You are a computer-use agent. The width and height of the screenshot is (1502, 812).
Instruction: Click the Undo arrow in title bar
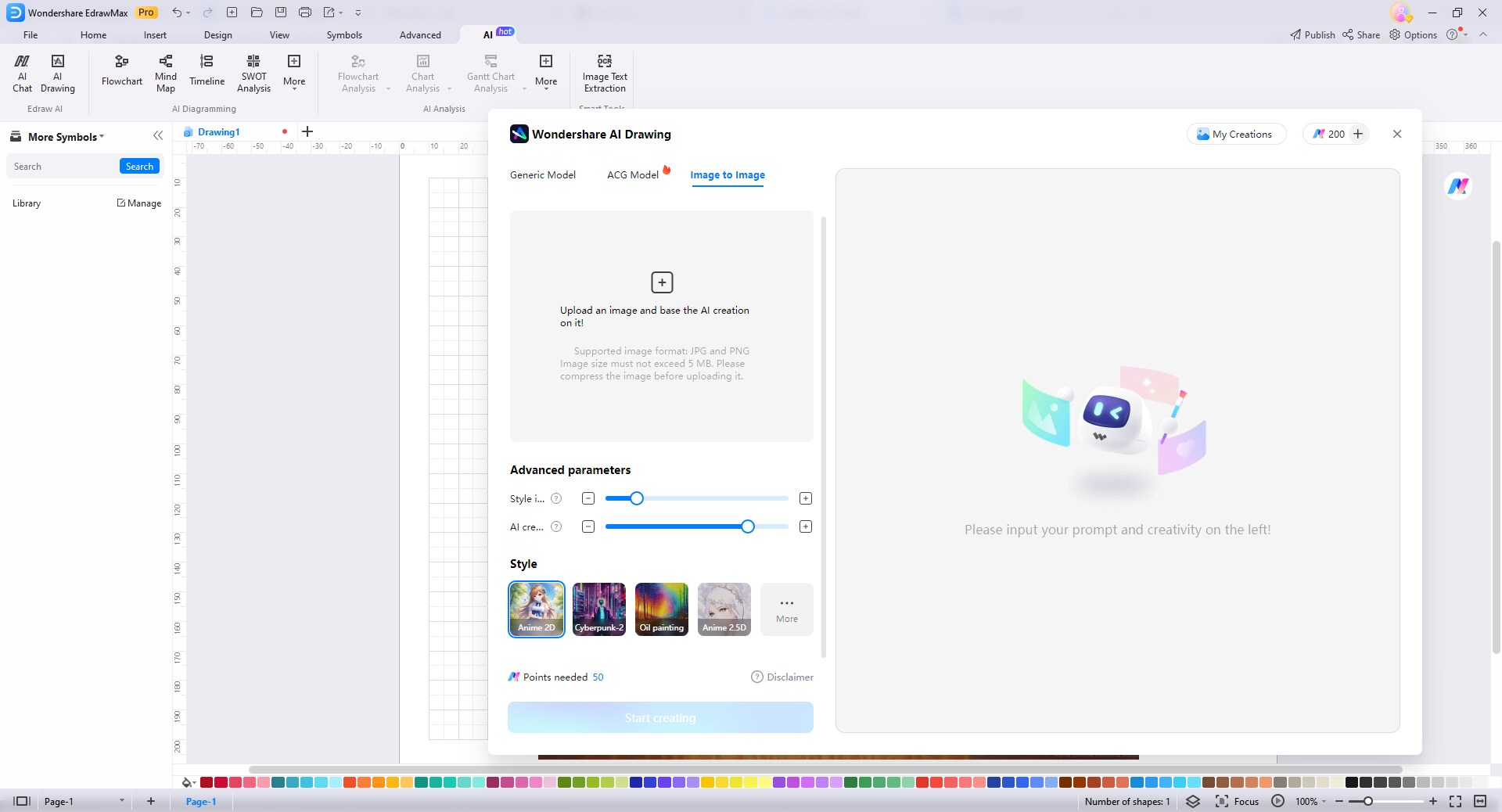point(178,13)
